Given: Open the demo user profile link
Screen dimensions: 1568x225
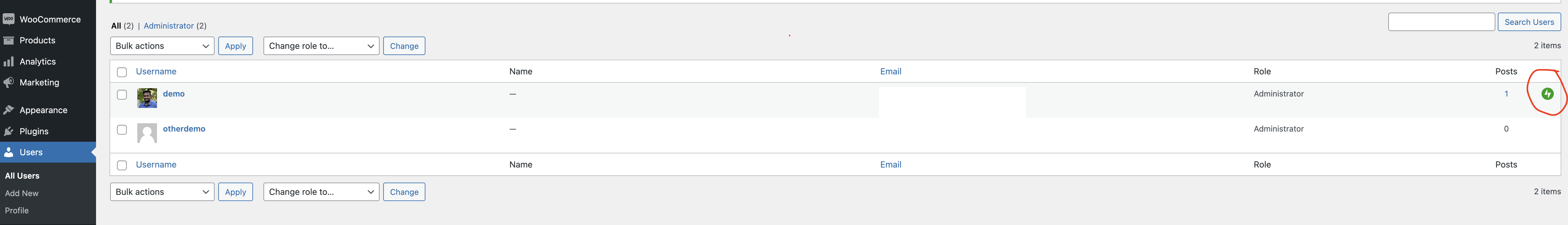Looking at the screenshot, I should [x=173, y=94].
